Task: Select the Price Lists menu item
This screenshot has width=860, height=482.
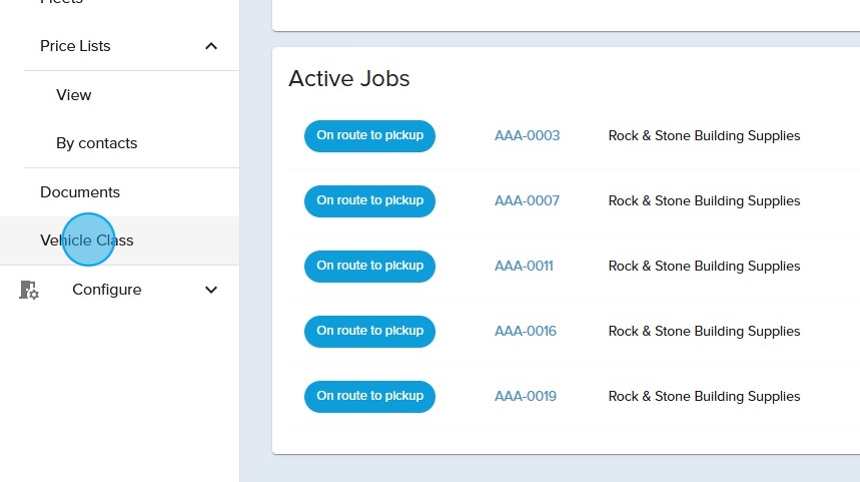Action: tap(75, 46)
